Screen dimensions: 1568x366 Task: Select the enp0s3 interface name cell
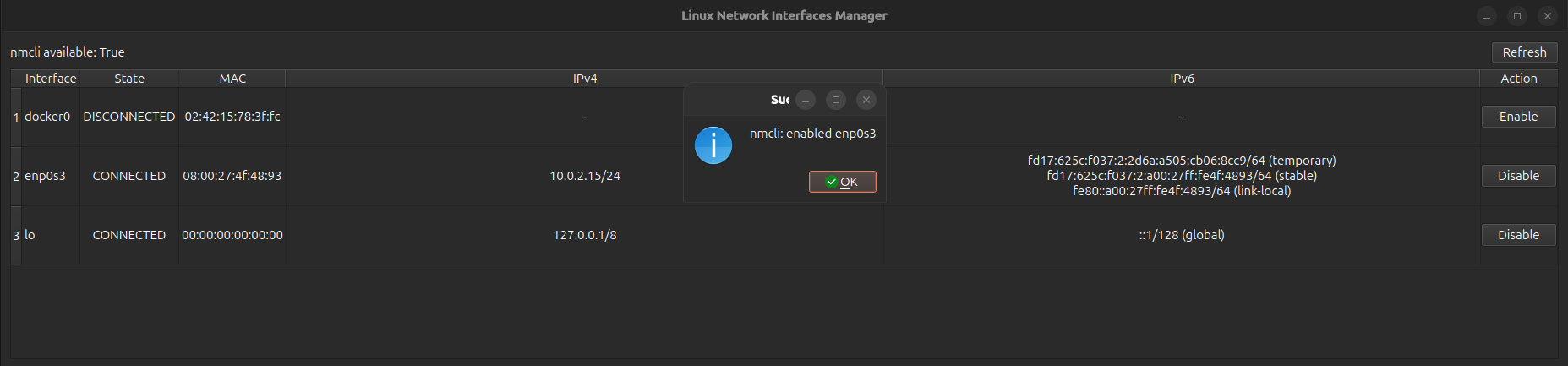point(46,176)
